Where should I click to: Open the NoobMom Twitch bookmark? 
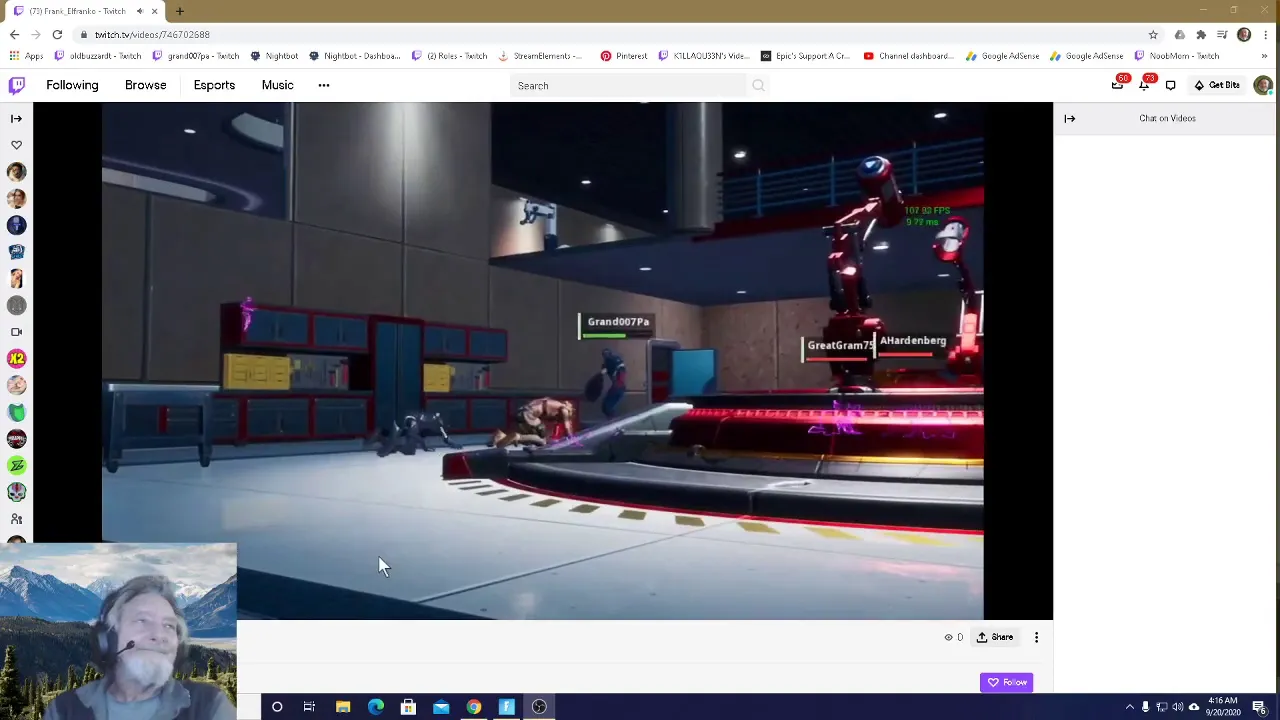(x=1176, y=56)
